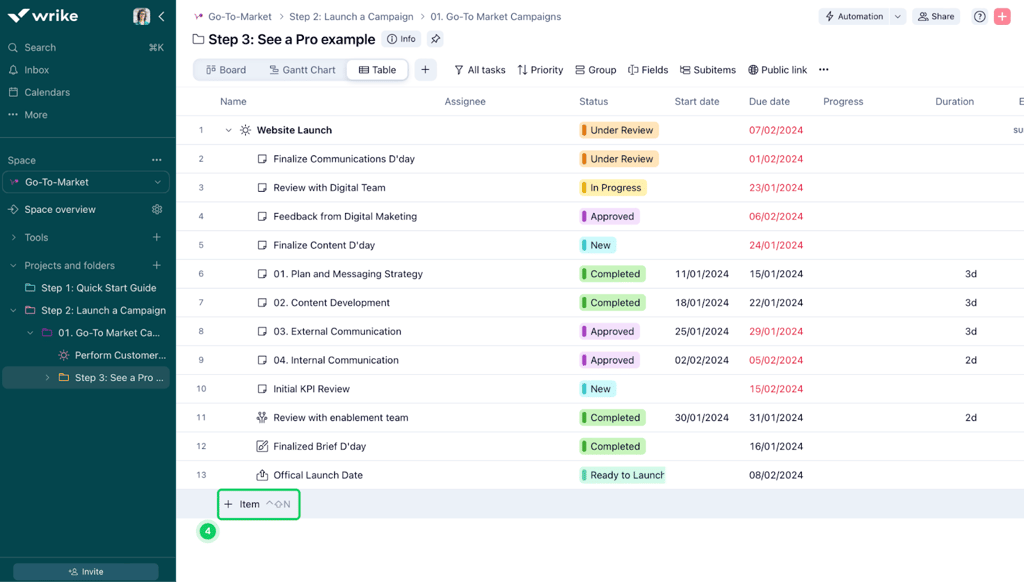Switch to Board view
This screenshot has height=582, width=1024.
(224, 70)
